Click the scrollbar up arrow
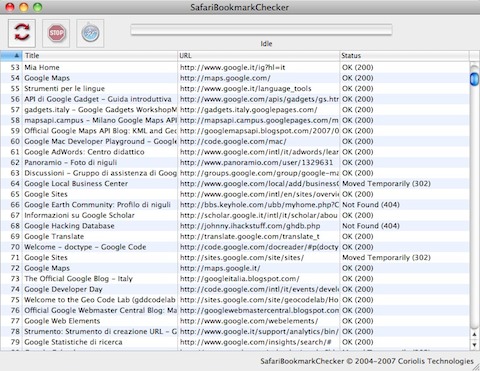 pyautogui.click(x=474, y=334)
